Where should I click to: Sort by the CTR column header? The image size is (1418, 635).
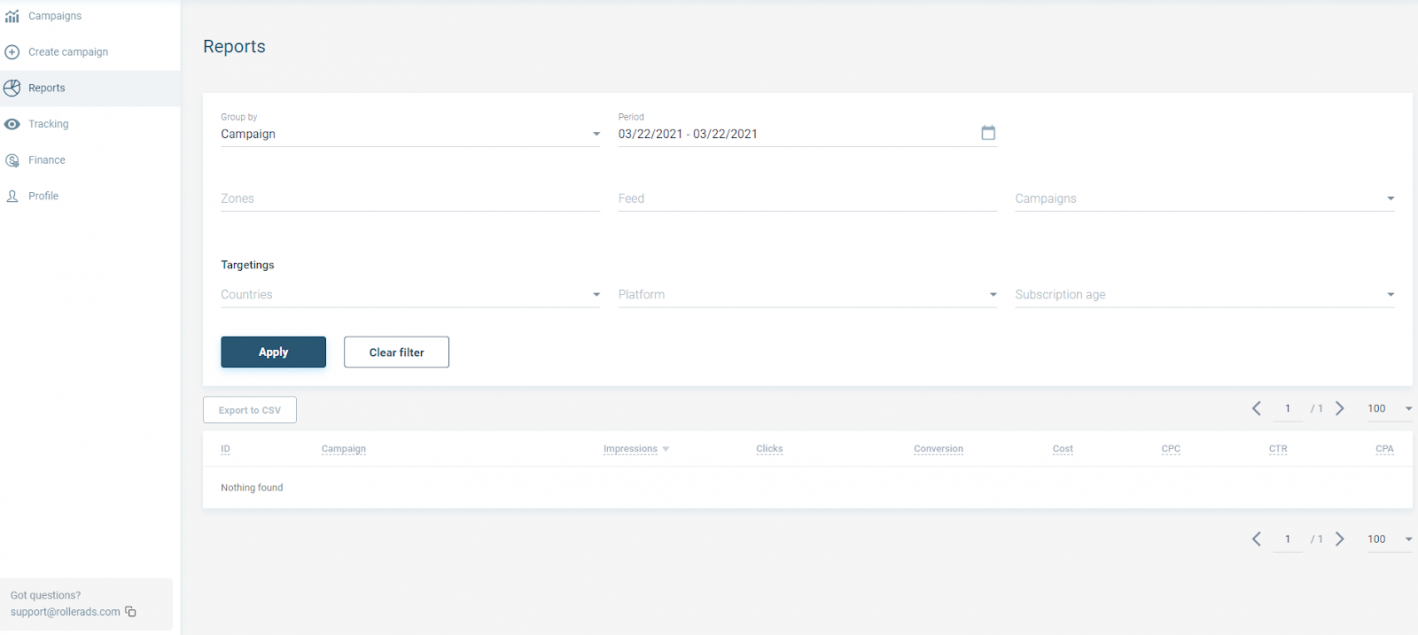(x=1278, y=449)
